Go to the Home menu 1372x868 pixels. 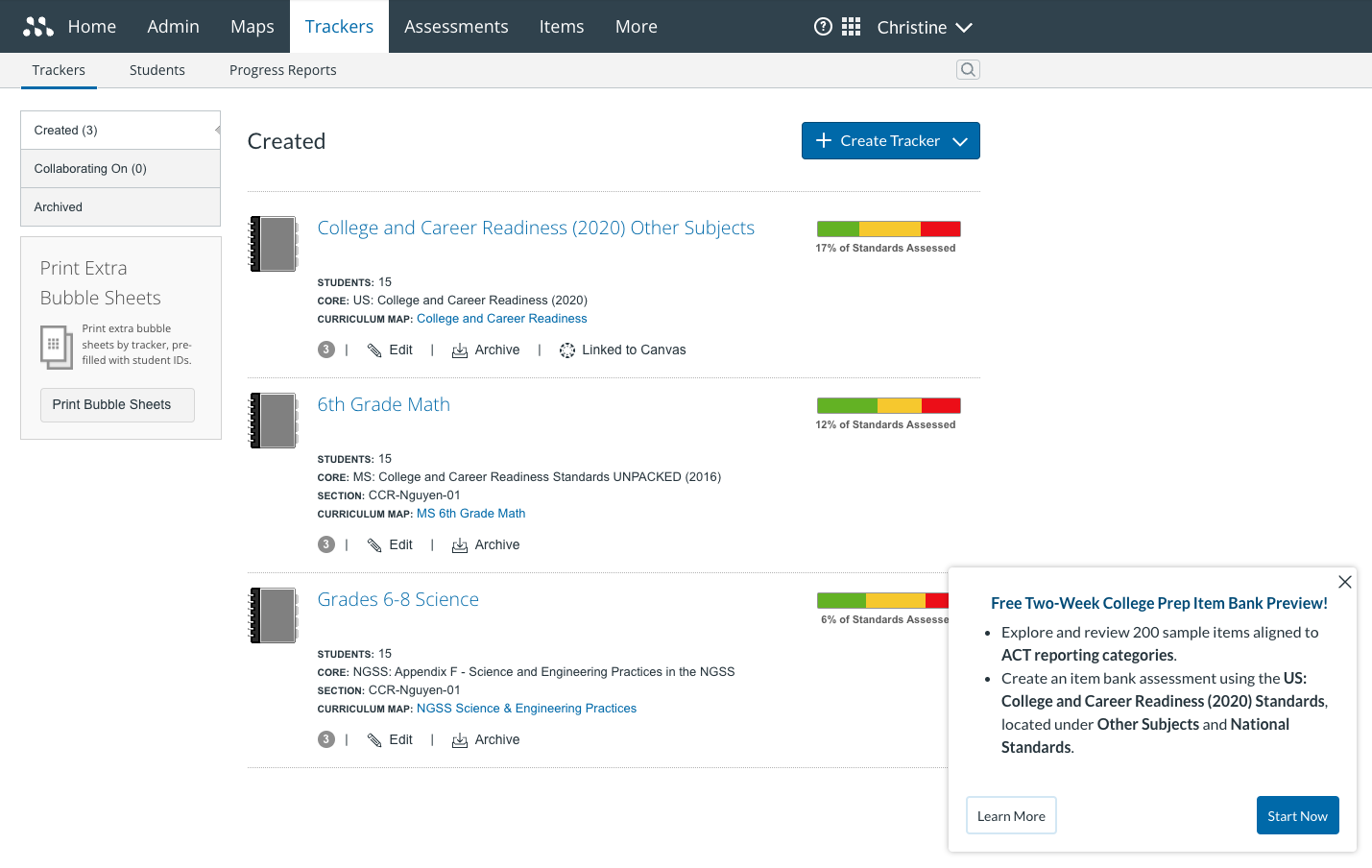click(x=92, y=27)
